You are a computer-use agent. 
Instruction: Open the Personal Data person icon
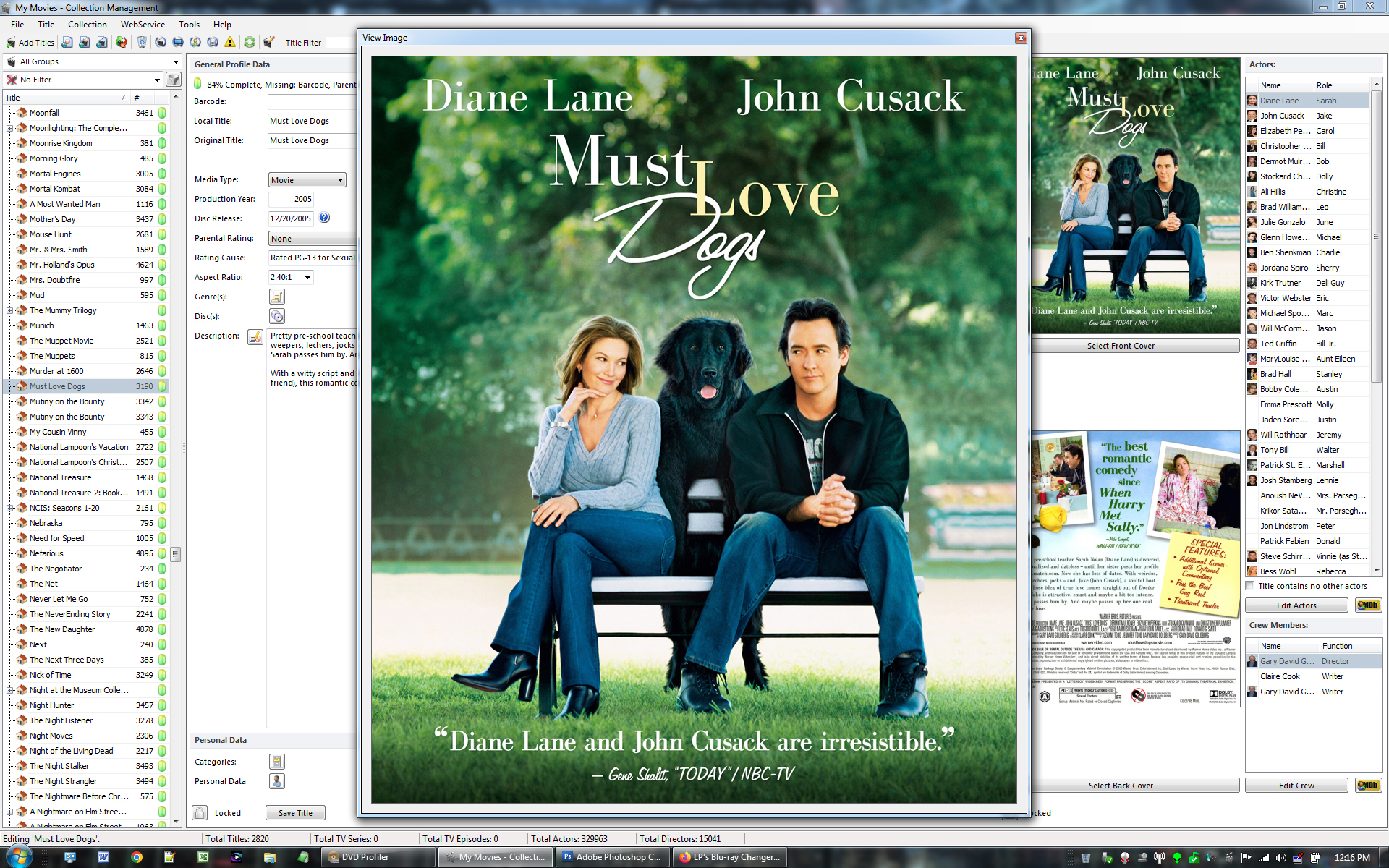pyautogui.click(x=276, y=781)
